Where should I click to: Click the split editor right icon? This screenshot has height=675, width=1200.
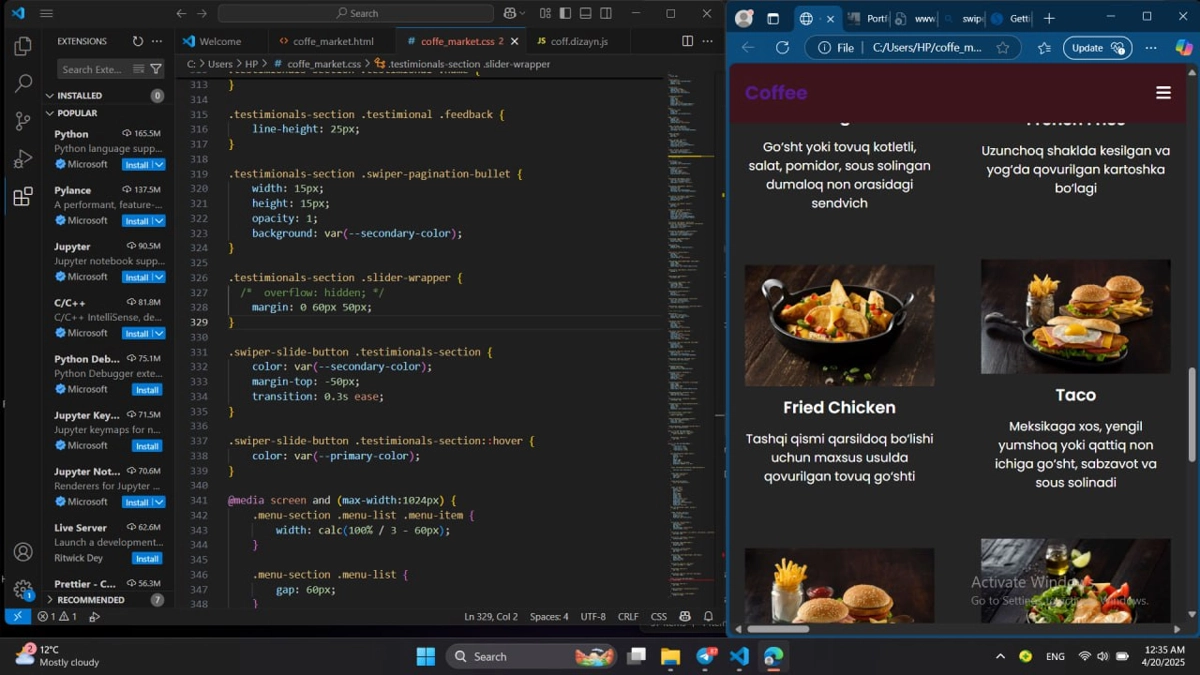pyautogui.click(x=687, y=41)
